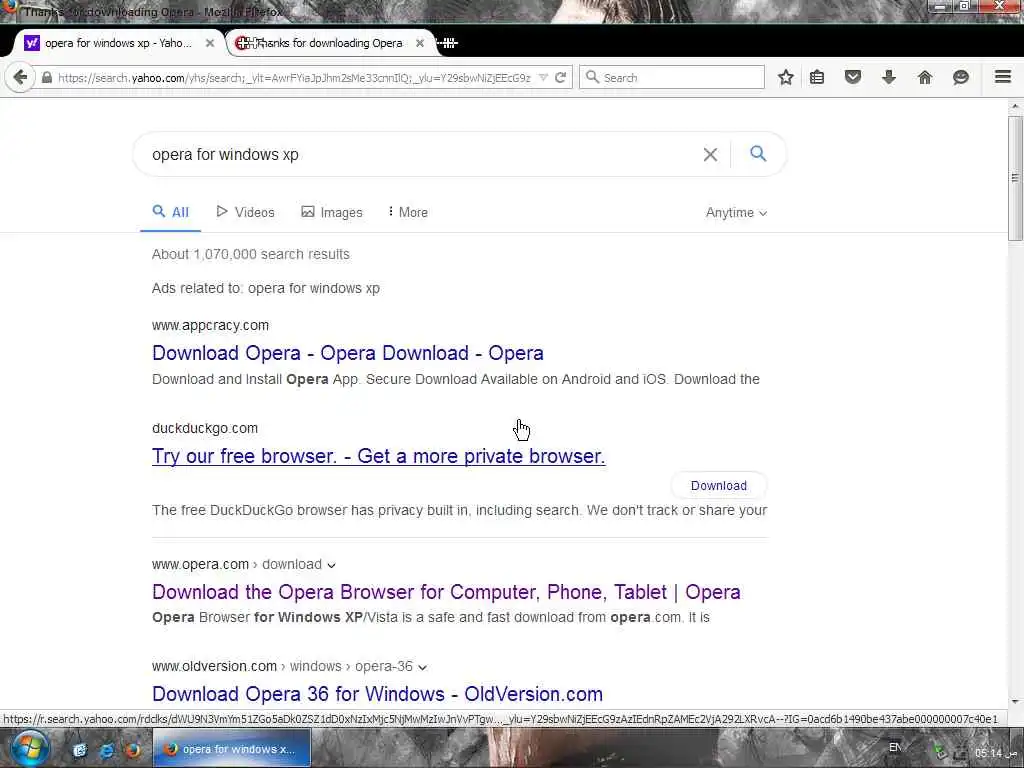
Task: Go to Firefox home page icon
Action: 925,78
